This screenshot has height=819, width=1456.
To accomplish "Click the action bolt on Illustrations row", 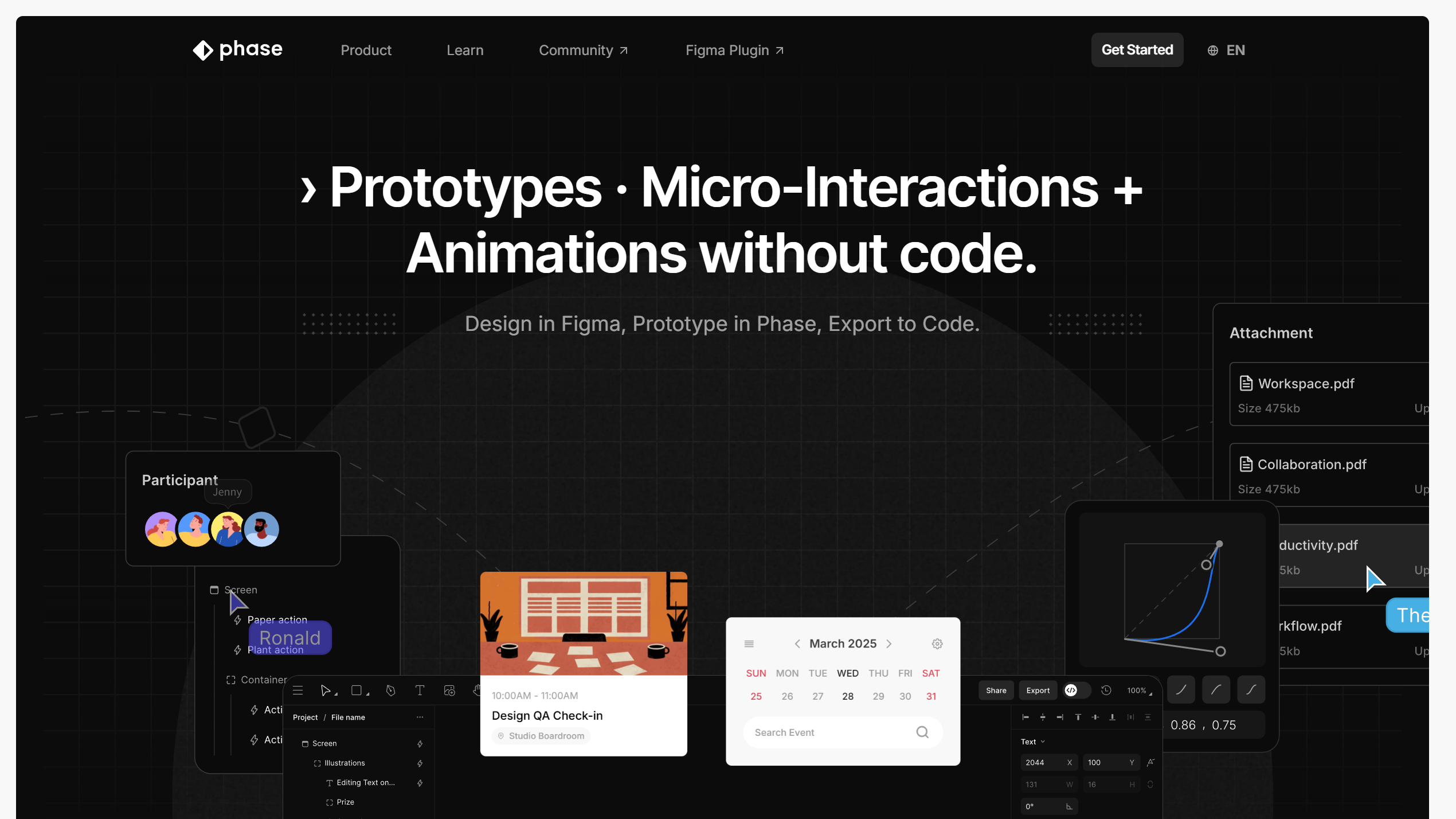I will pos(420,763).
